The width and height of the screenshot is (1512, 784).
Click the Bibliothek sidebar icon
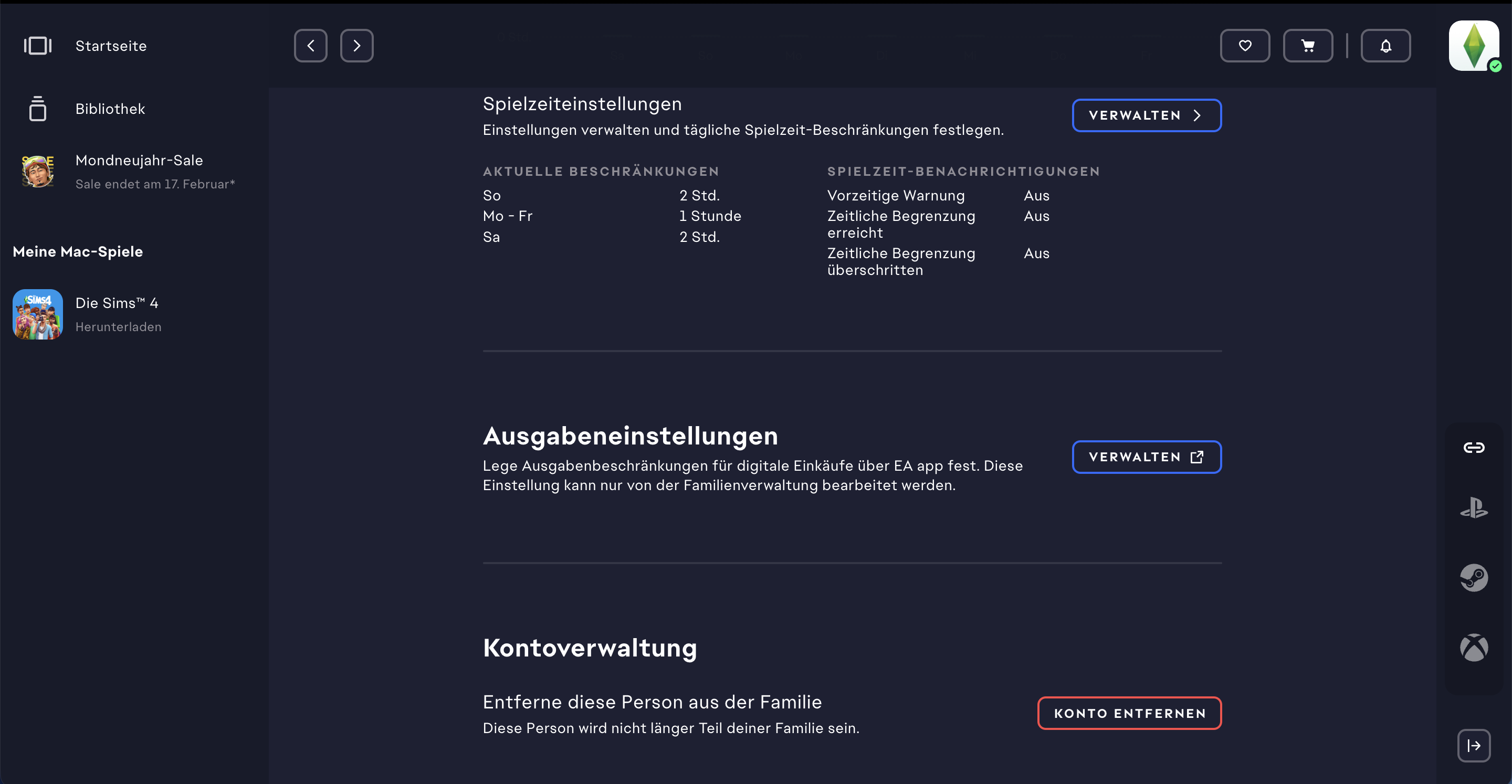[x=38, y=109]
